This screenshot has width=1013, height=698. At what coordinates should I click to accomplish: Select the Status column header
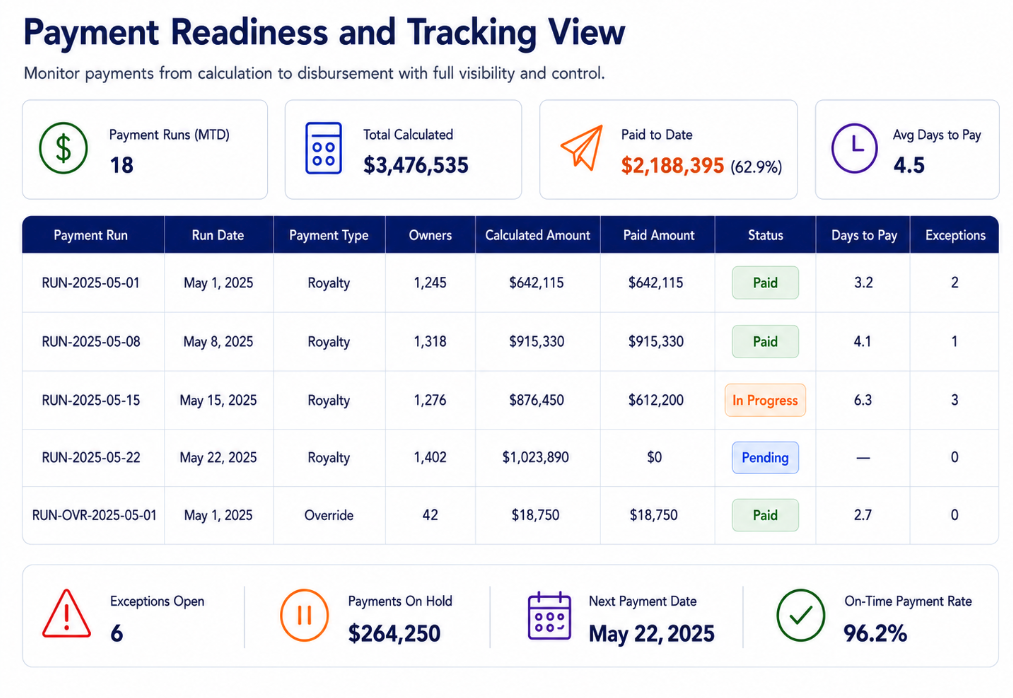click(766, 235)
